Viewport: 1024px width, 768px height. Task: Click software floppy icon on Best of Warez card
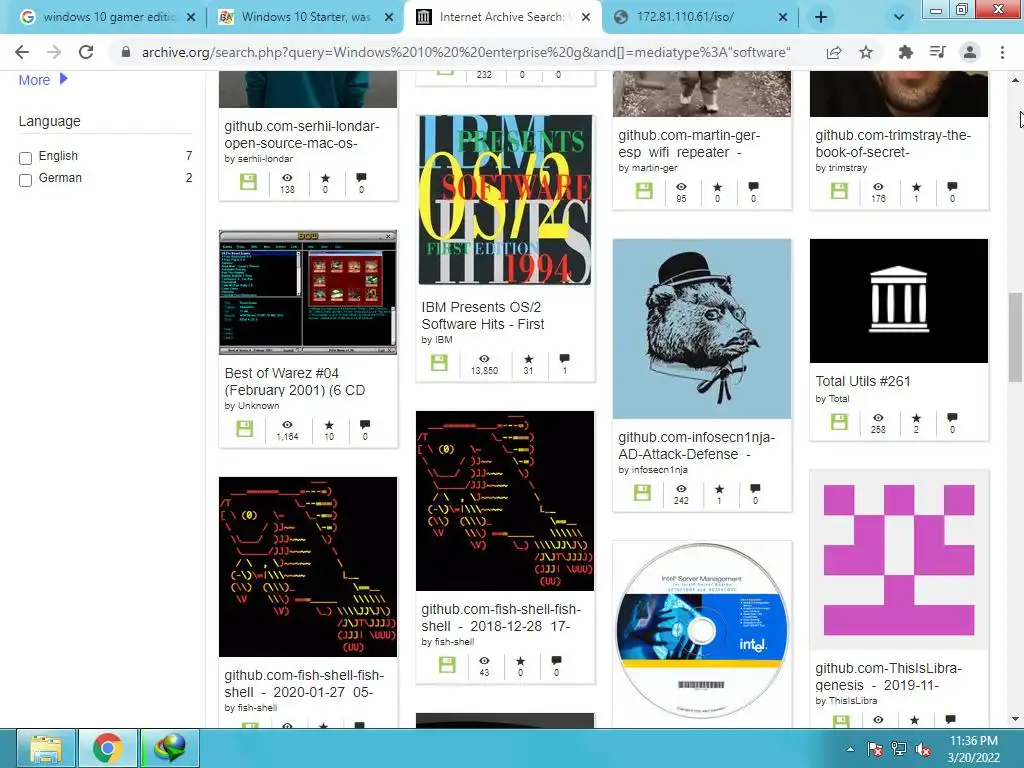click(245, 428)
